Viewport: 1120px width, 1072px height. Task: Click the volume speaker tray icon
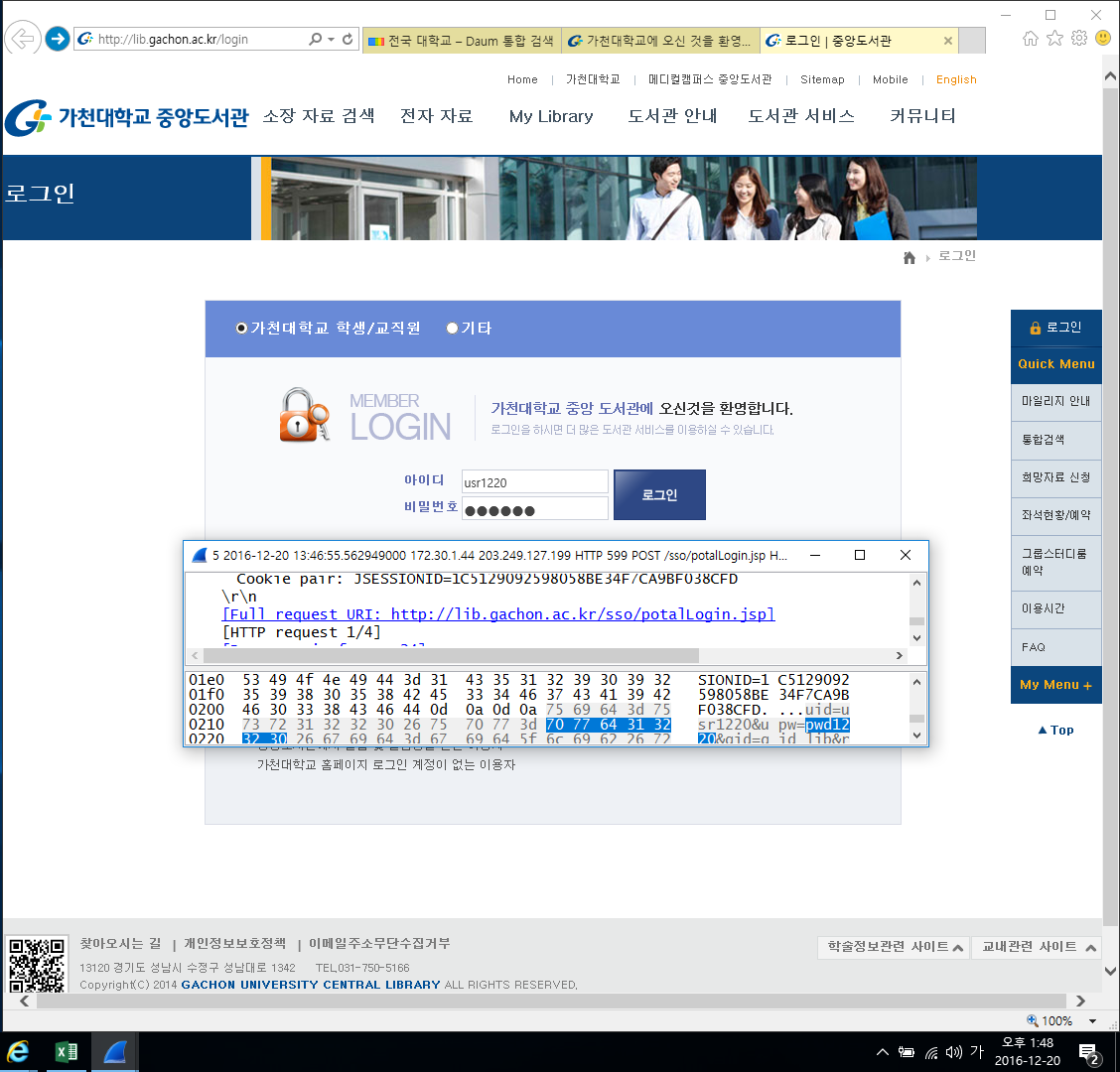953,1052
